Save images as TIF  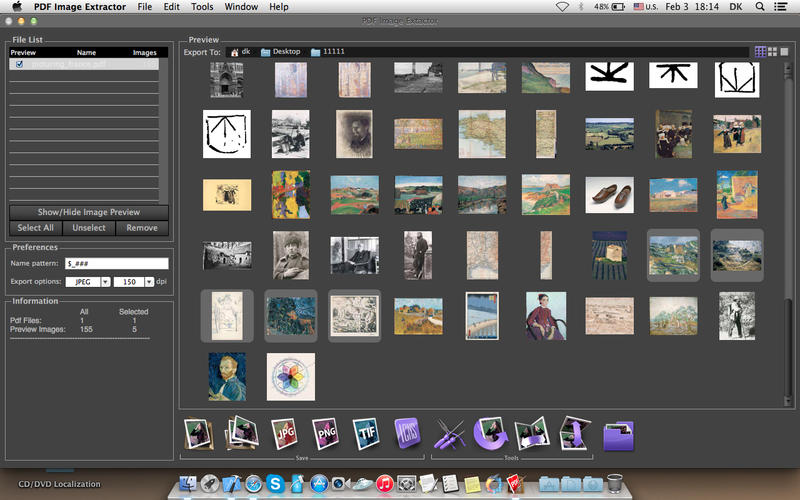(x=366, y=434)
